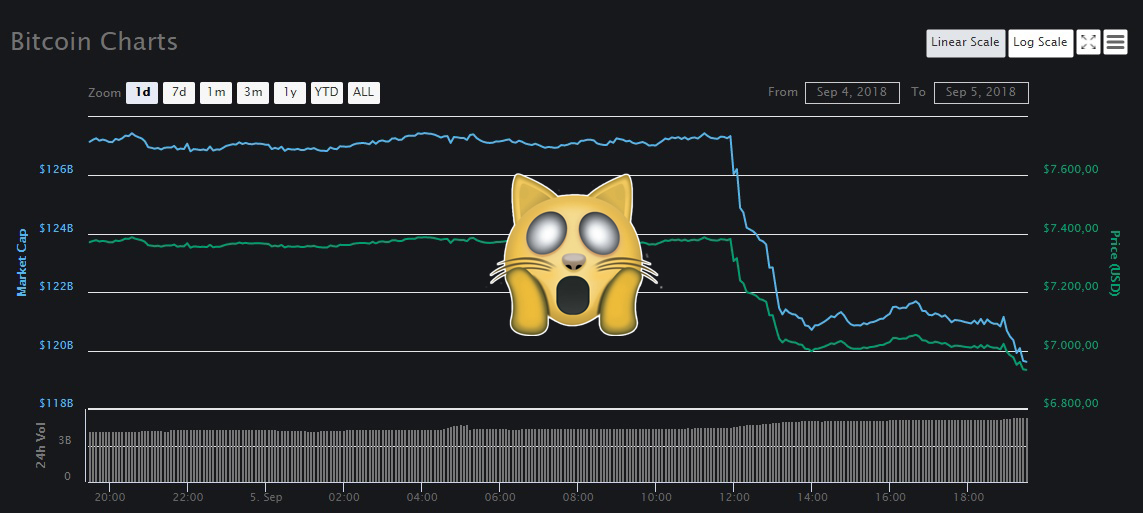Select the 7d zoom range
The height and width of the screenshot is (513, 1143).
[179, 93]
